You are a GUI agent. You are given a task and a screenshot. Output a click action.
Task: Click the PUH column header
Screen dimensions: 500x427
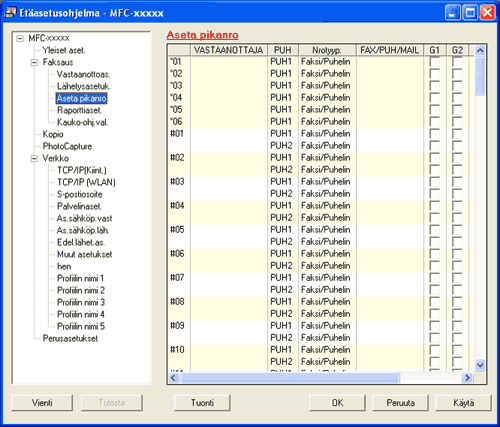[x=283, y=50]
